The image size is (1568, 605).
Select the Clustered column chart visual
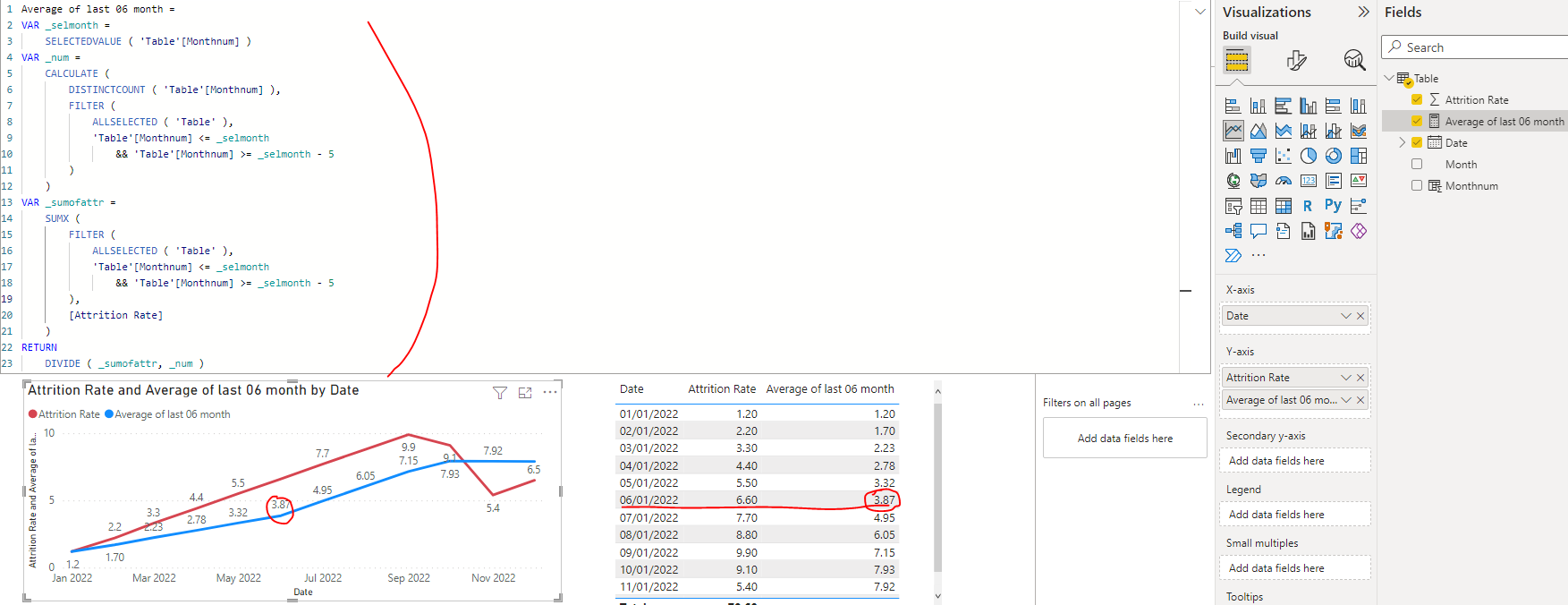coord(1309,106)
